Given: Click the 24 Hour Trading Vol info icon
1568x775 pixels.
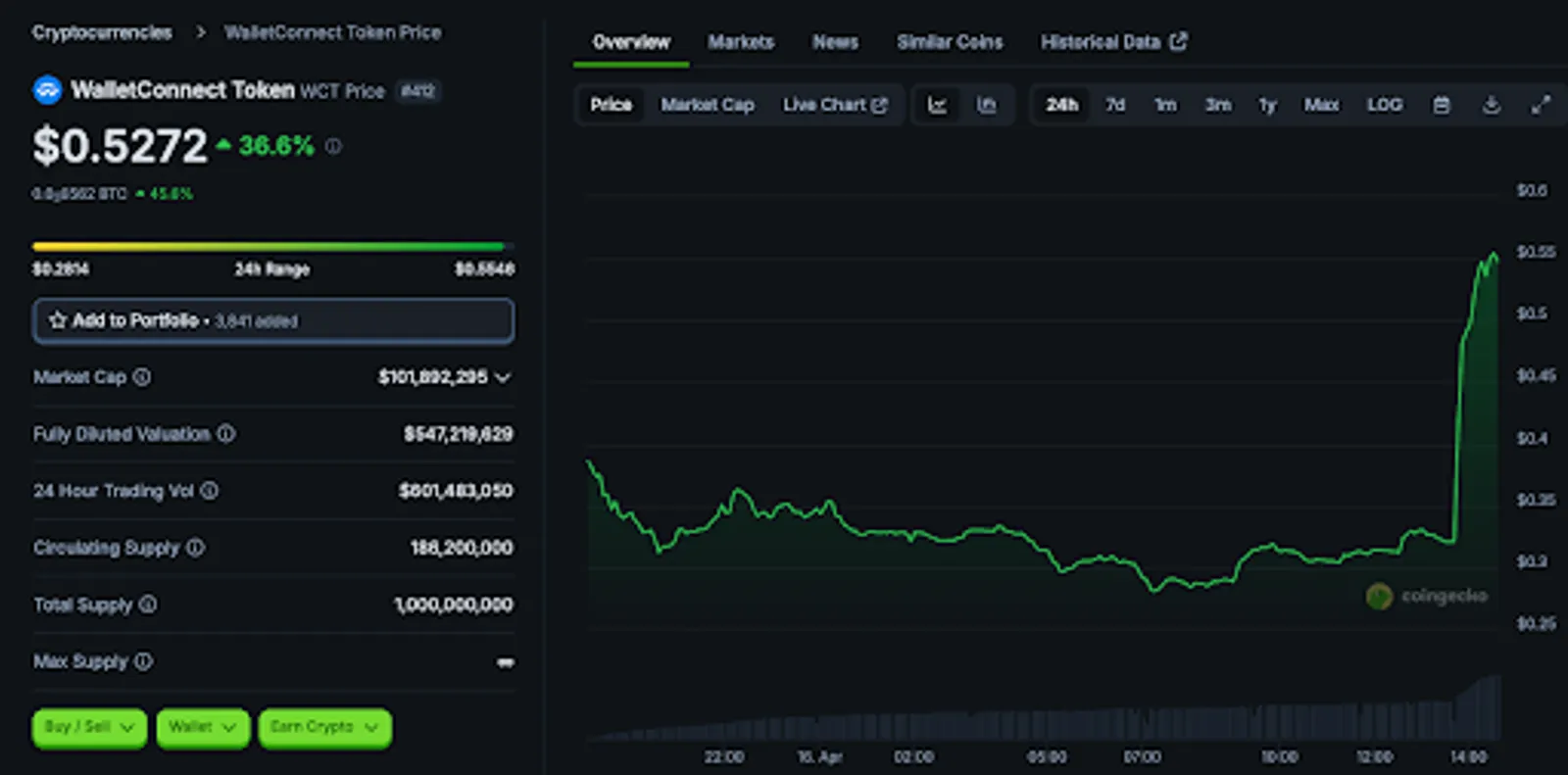Looking at the screenshot, I should tap(210, 490).
